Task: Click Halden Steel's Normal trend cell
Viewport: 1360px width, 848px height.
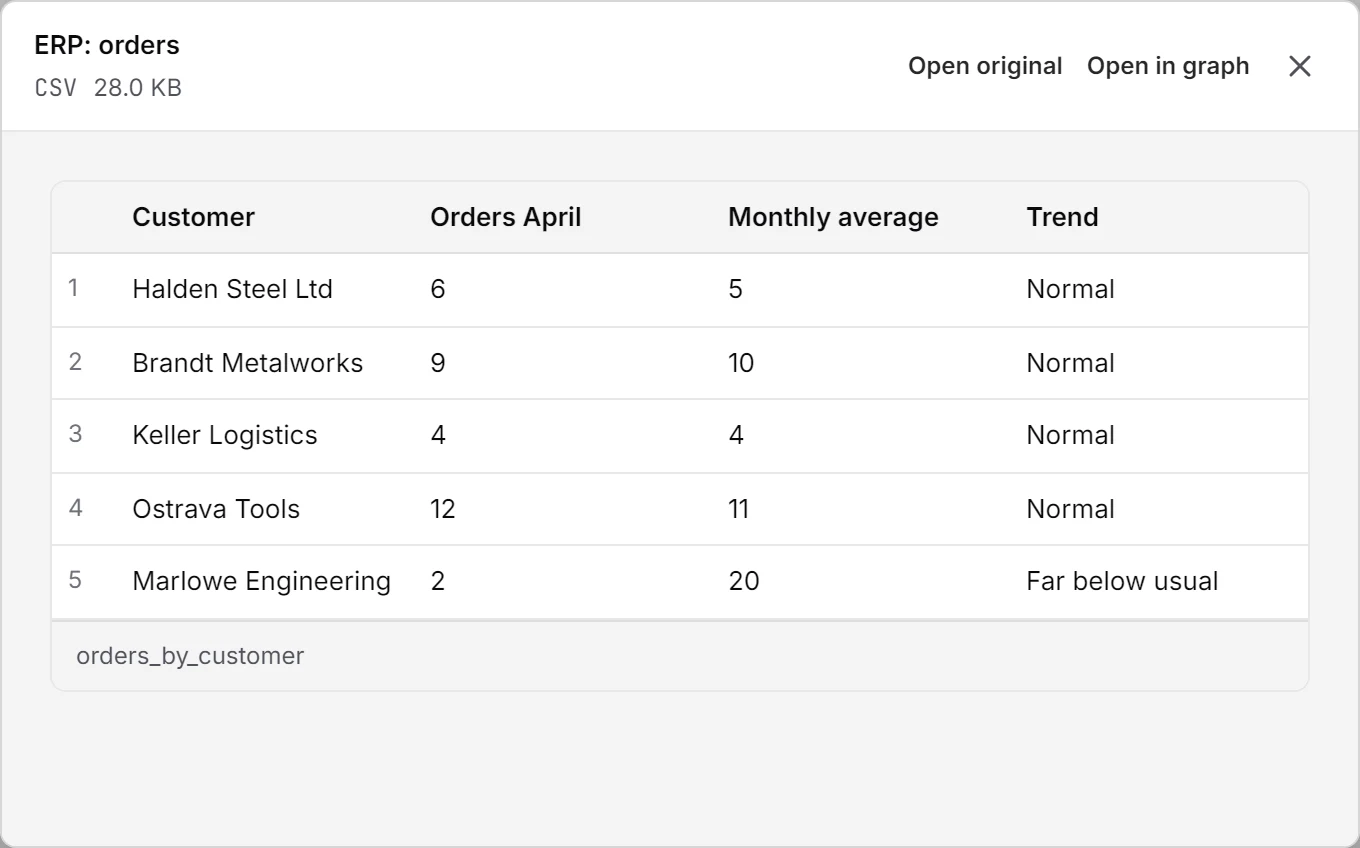Action: point(1070,289)
